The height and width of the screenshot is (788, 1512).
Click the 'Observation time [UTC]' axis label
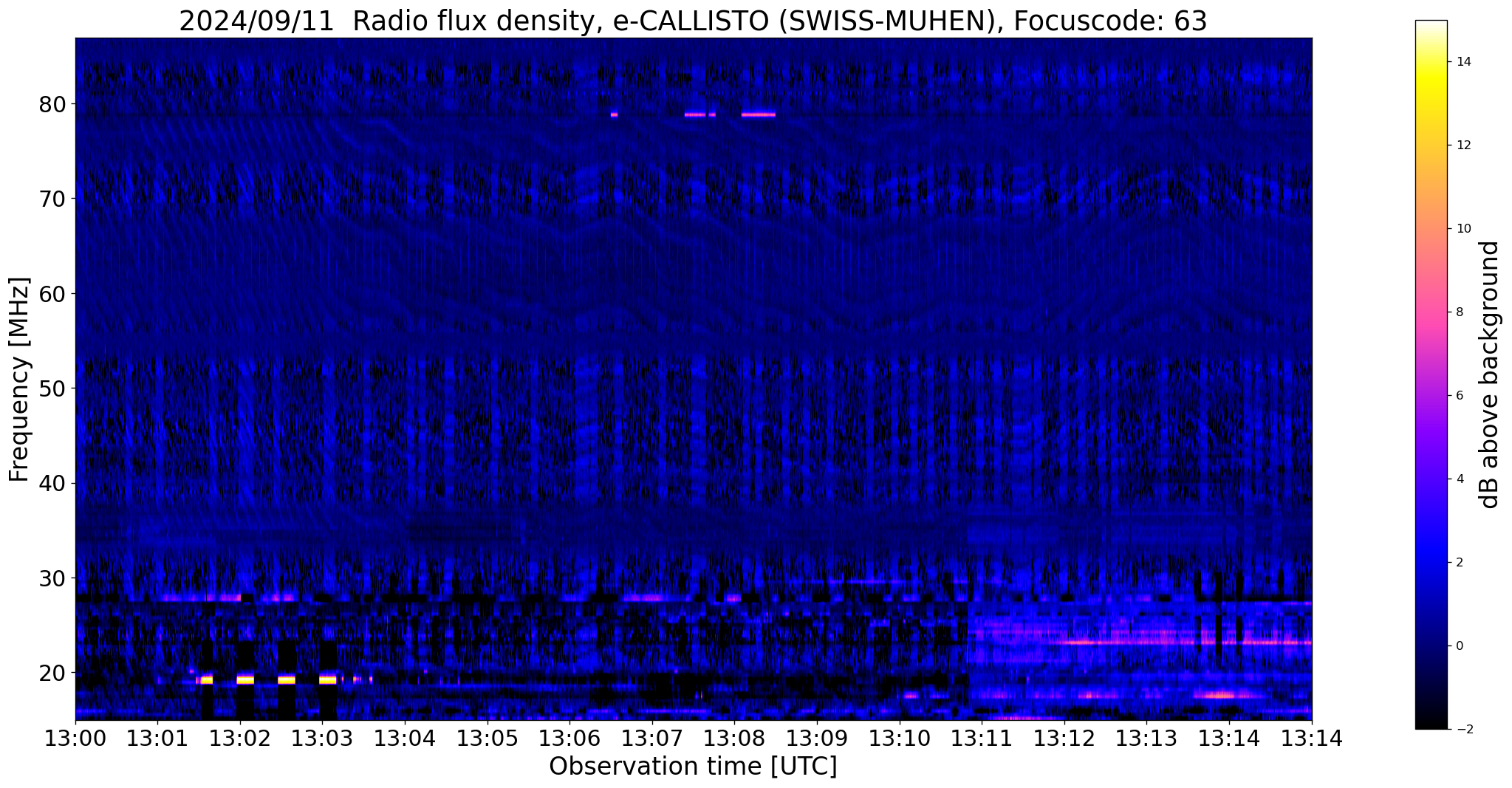[693, 767]
